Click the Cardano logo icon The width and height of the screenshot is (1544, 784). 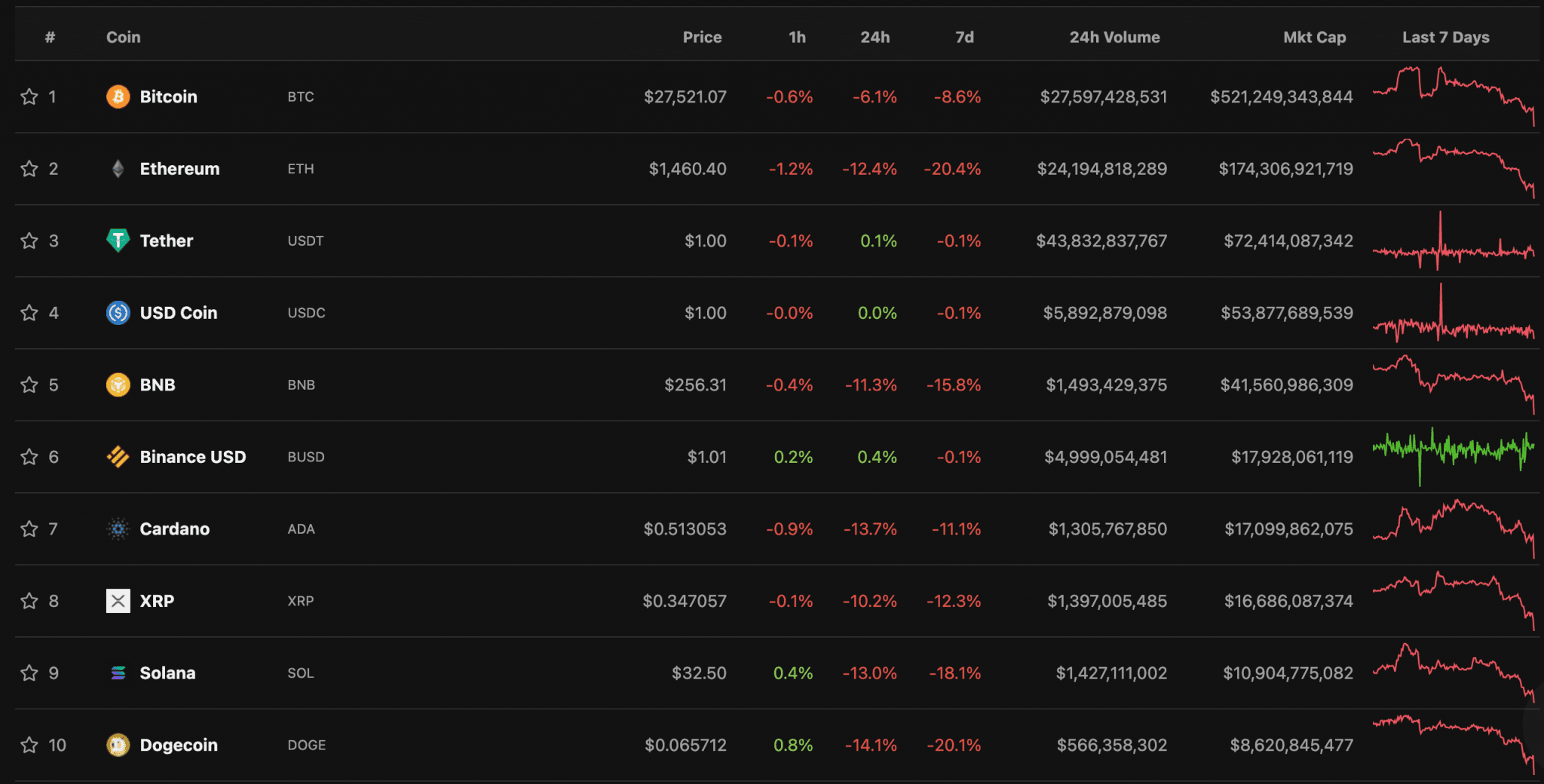pyautogui.click(x=118, y=529)
